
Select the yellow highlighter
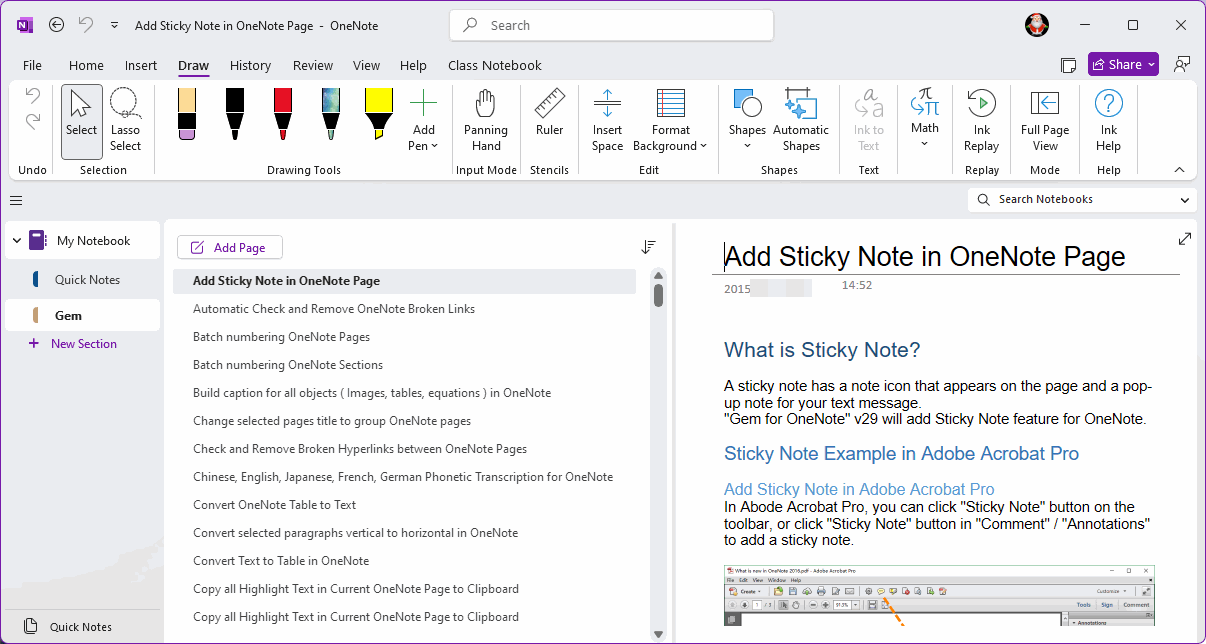click(379, 113)
